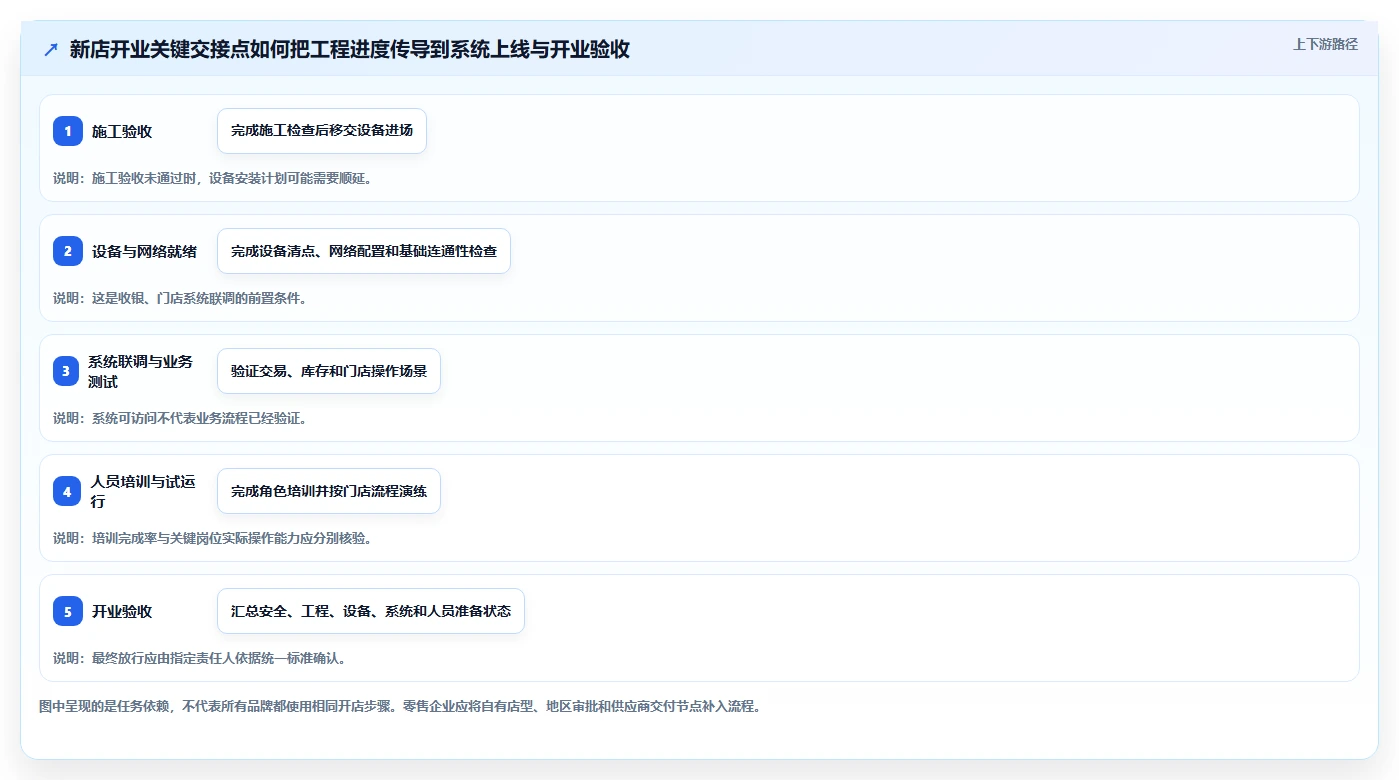Click the step 5 number badge
The height and width of the screenshot is (780, 1399).
point(68,611)
